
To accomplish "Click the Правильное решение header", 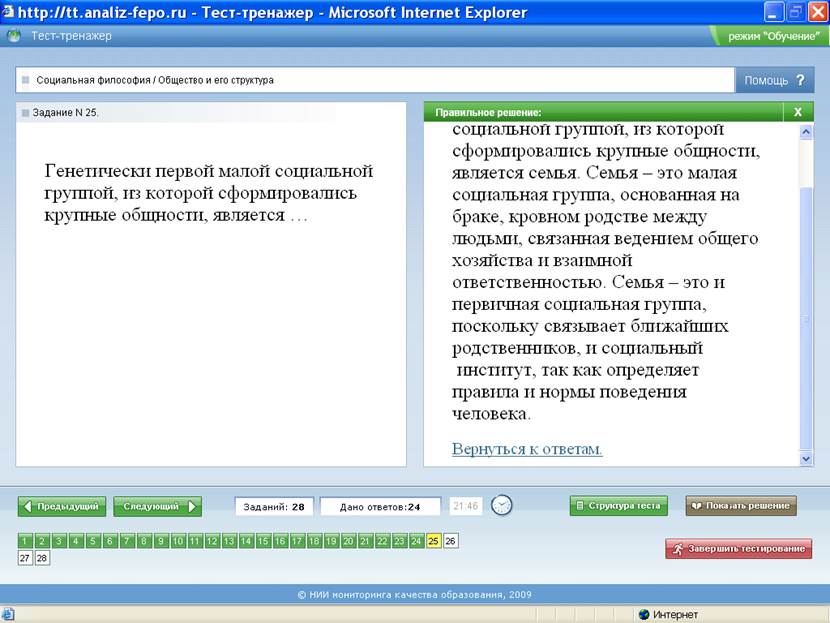I will pos(488,112).
